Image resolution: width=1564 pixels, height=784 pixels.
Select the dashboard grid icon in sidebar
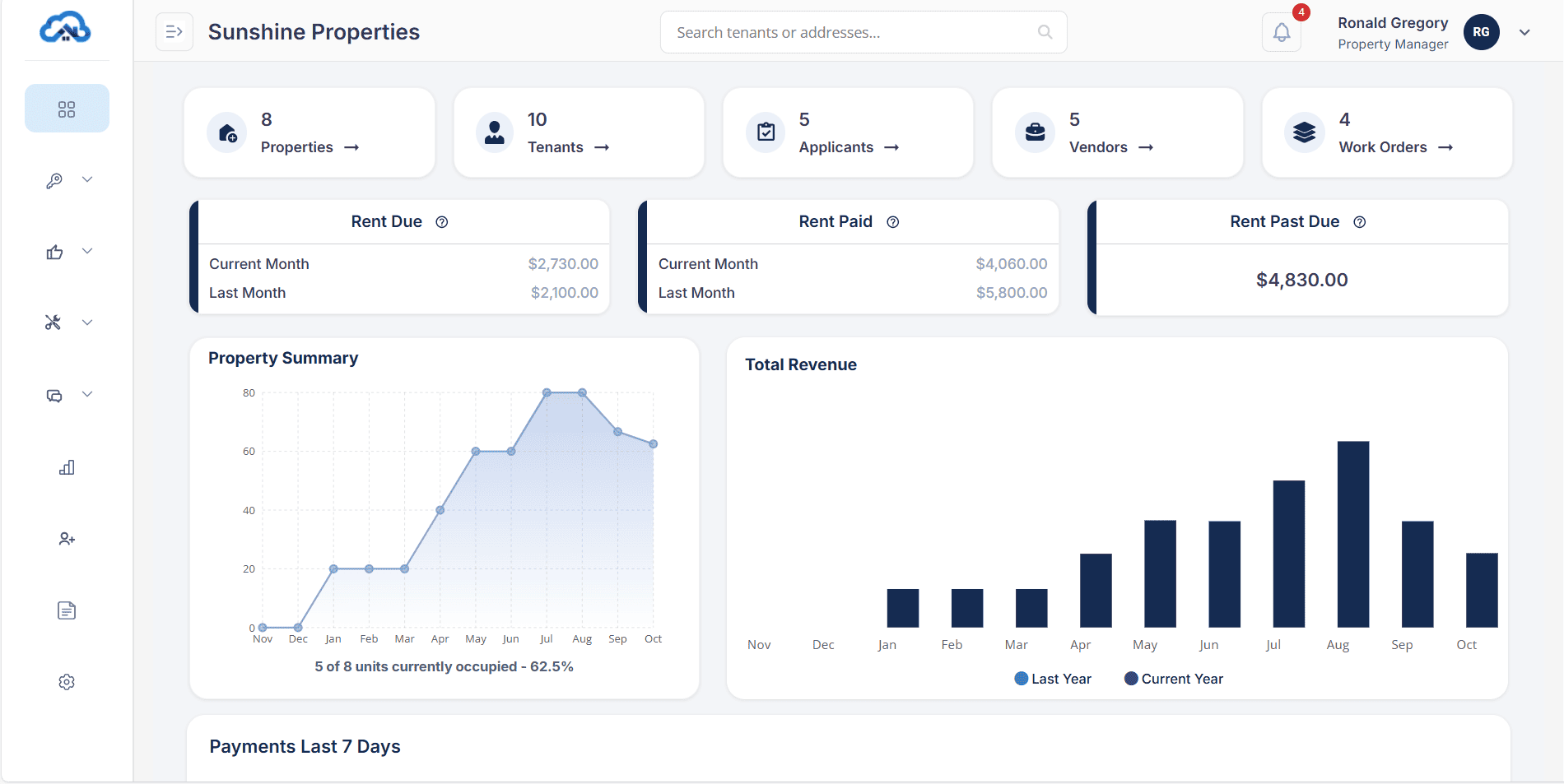pyautogui.click(x=67, y=109)
